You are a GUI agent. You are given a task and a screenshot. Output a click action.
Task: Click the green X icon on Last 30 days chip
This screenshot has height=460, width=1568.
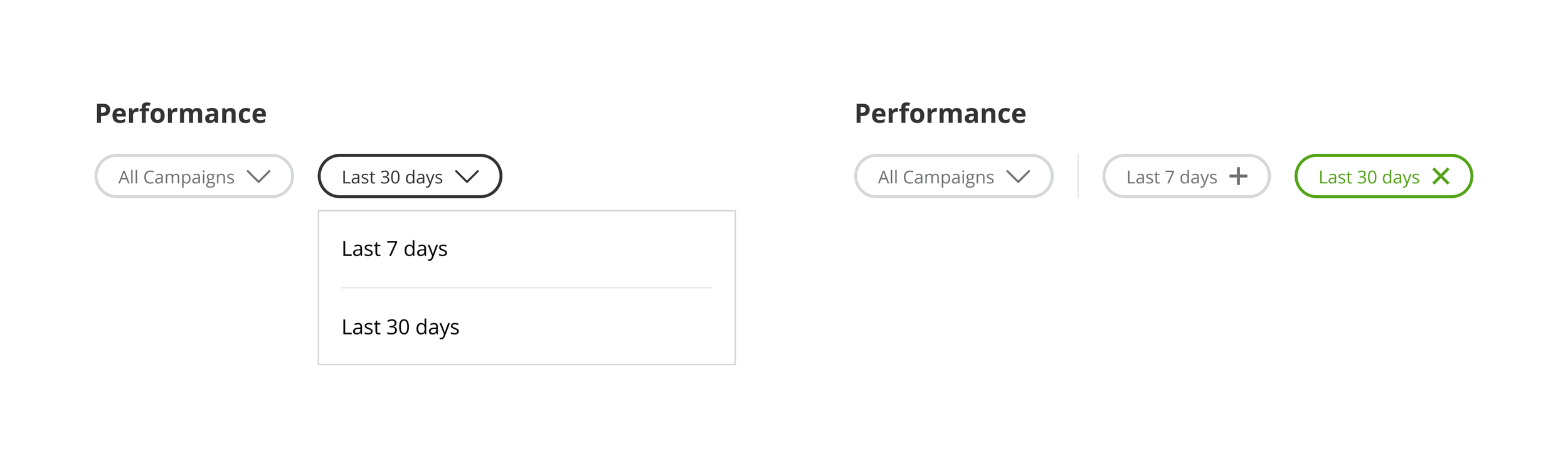1441,176
